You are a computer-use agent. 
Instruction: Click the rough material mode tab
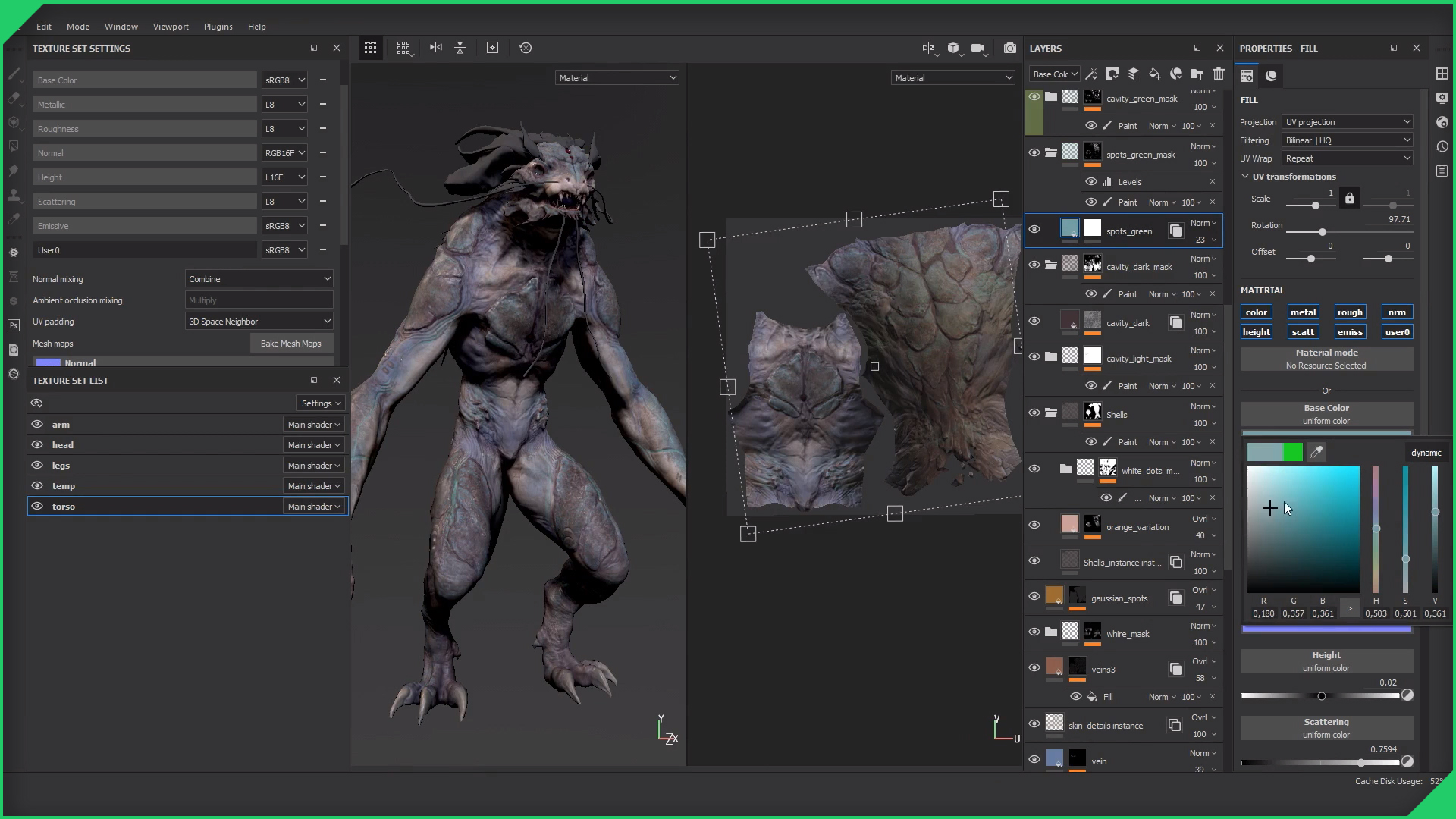pos(1349,311)
